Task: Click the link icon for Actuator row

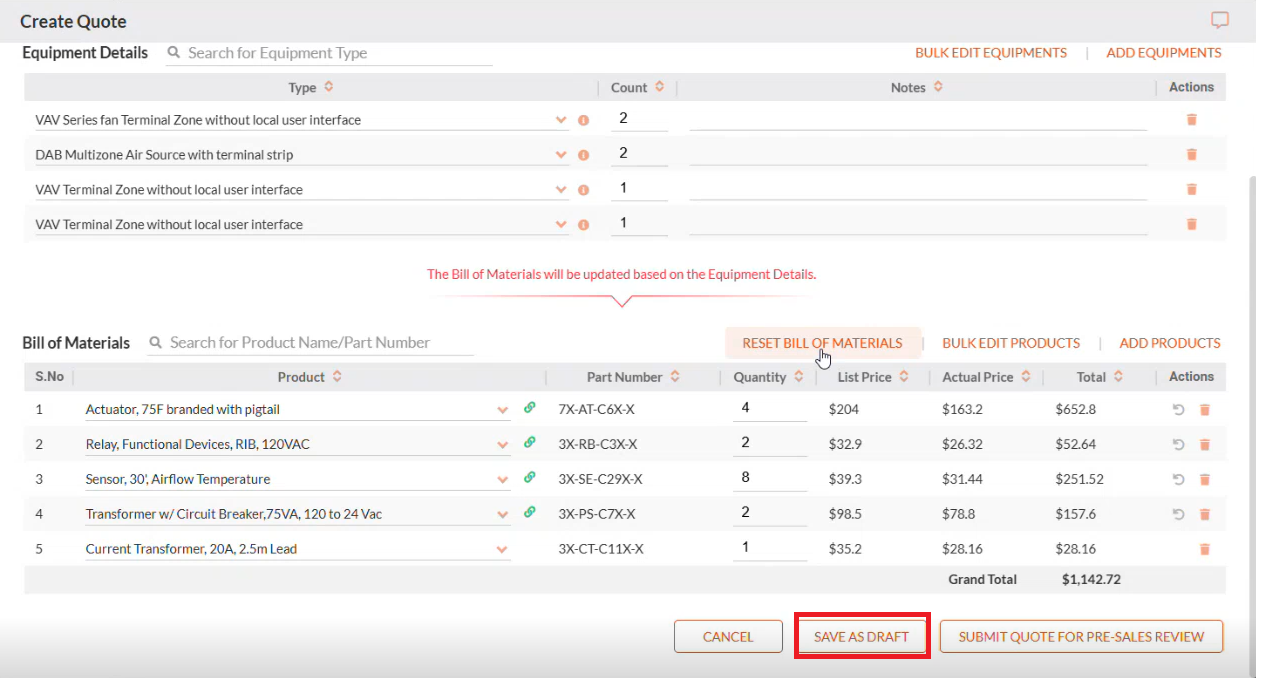Action: coord(530,407)
